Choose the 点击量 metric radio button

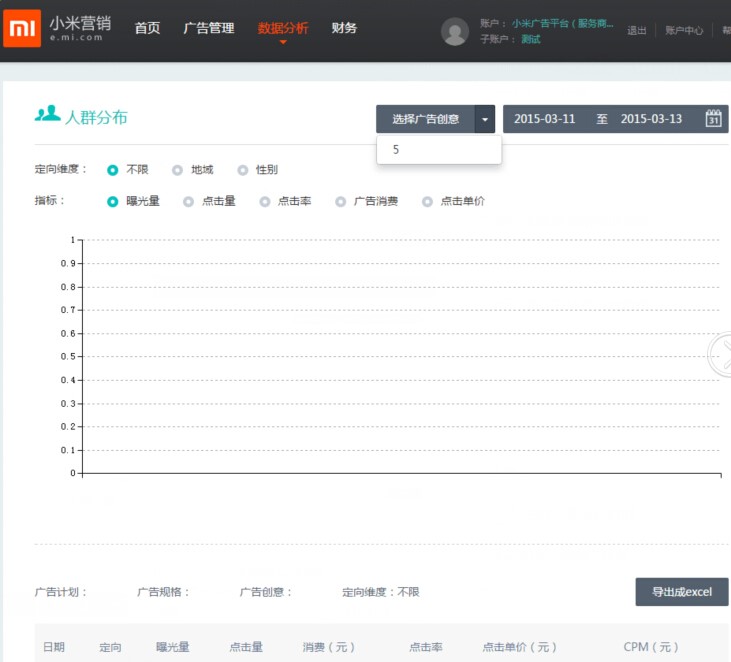(x=189, y=201)
